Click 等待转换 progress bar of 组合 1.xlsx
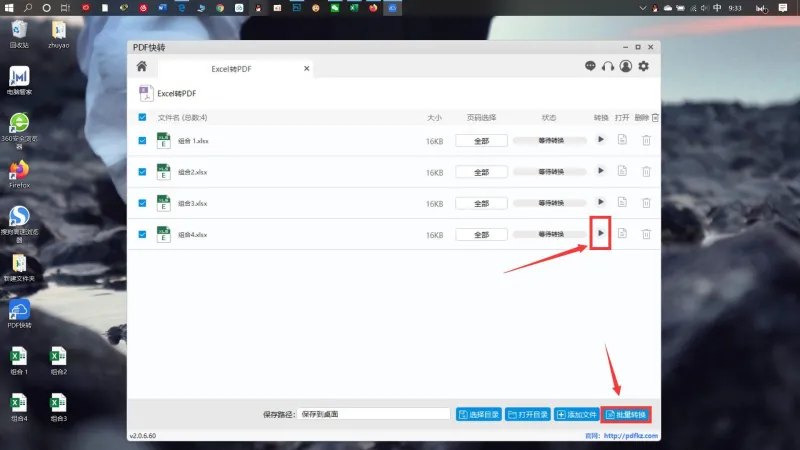 point(551,140)
